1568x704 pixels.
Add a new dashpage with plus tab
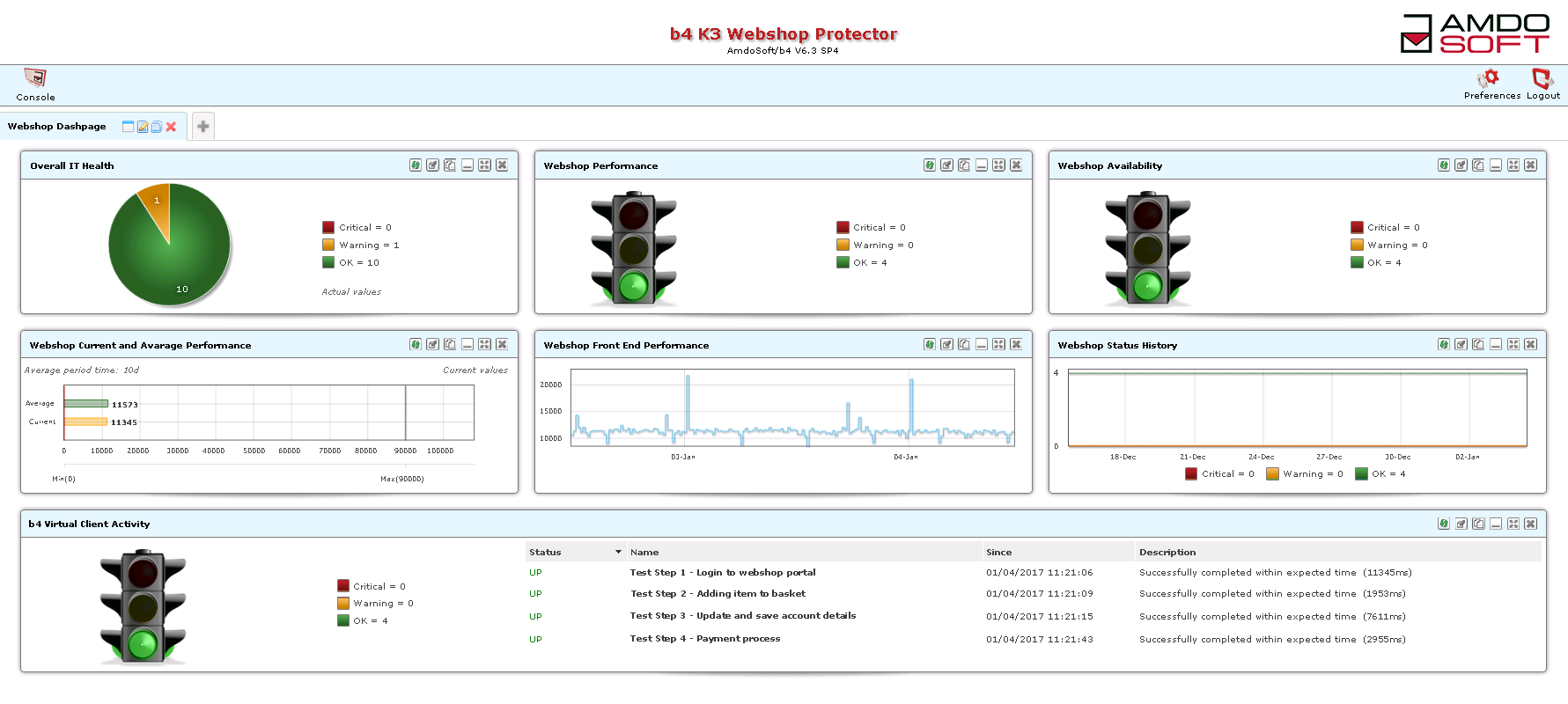(x=203, y=126)
